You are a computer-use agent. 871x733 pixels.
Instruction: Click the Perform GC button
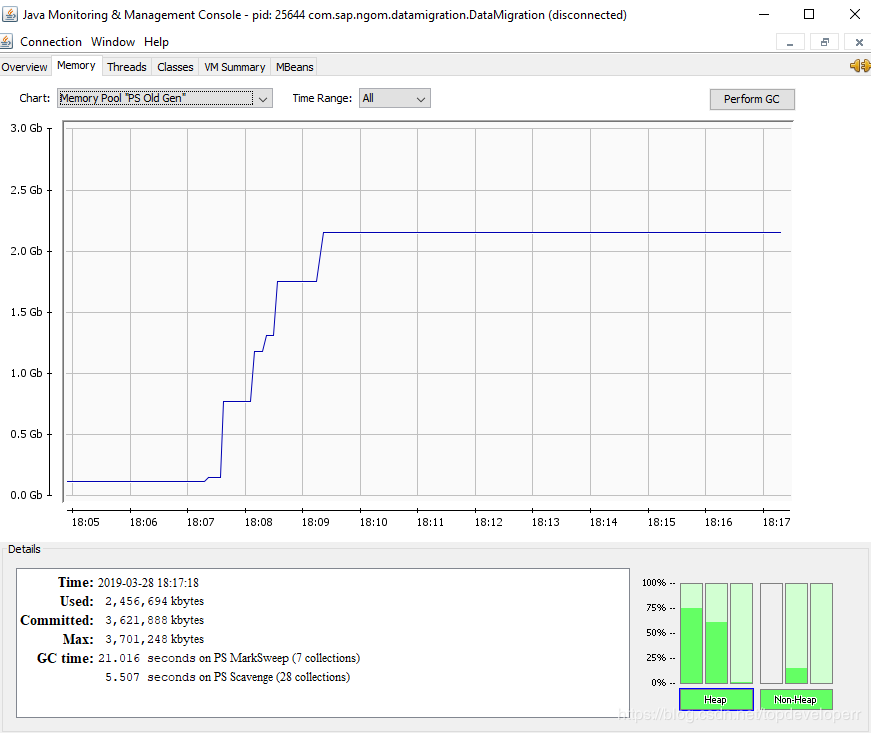click(x=752, y=99)
